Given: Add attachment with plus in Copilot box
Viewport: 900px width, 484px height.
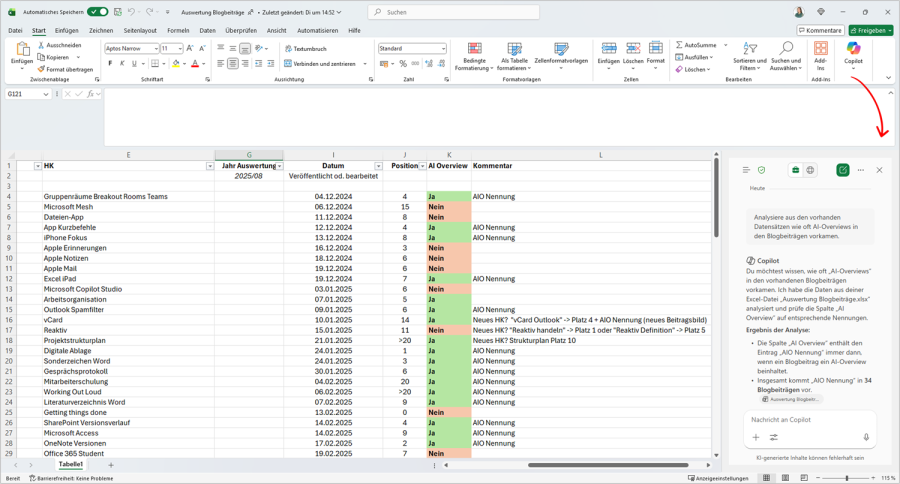Looking at the screenshot, I should pos(756,437).
